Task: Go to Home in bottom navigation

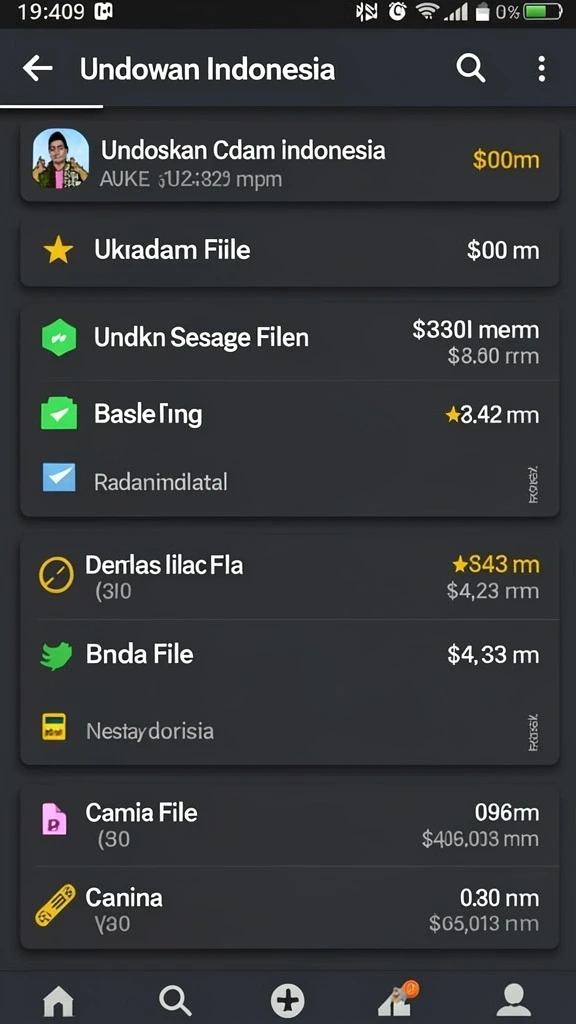Action: coord(58,1000)
